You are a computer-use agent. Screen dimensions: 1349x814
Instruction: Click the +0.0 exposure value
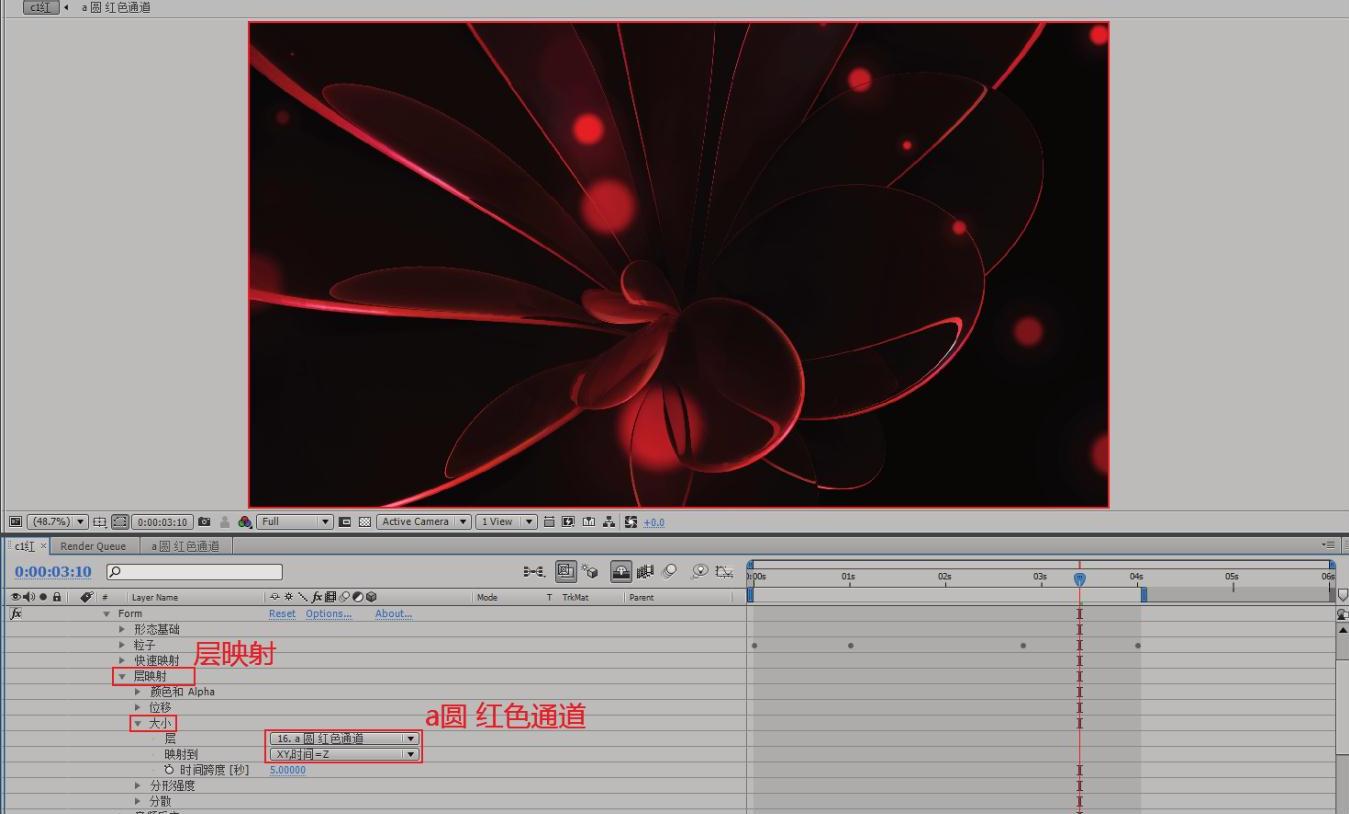coord(654,522)
